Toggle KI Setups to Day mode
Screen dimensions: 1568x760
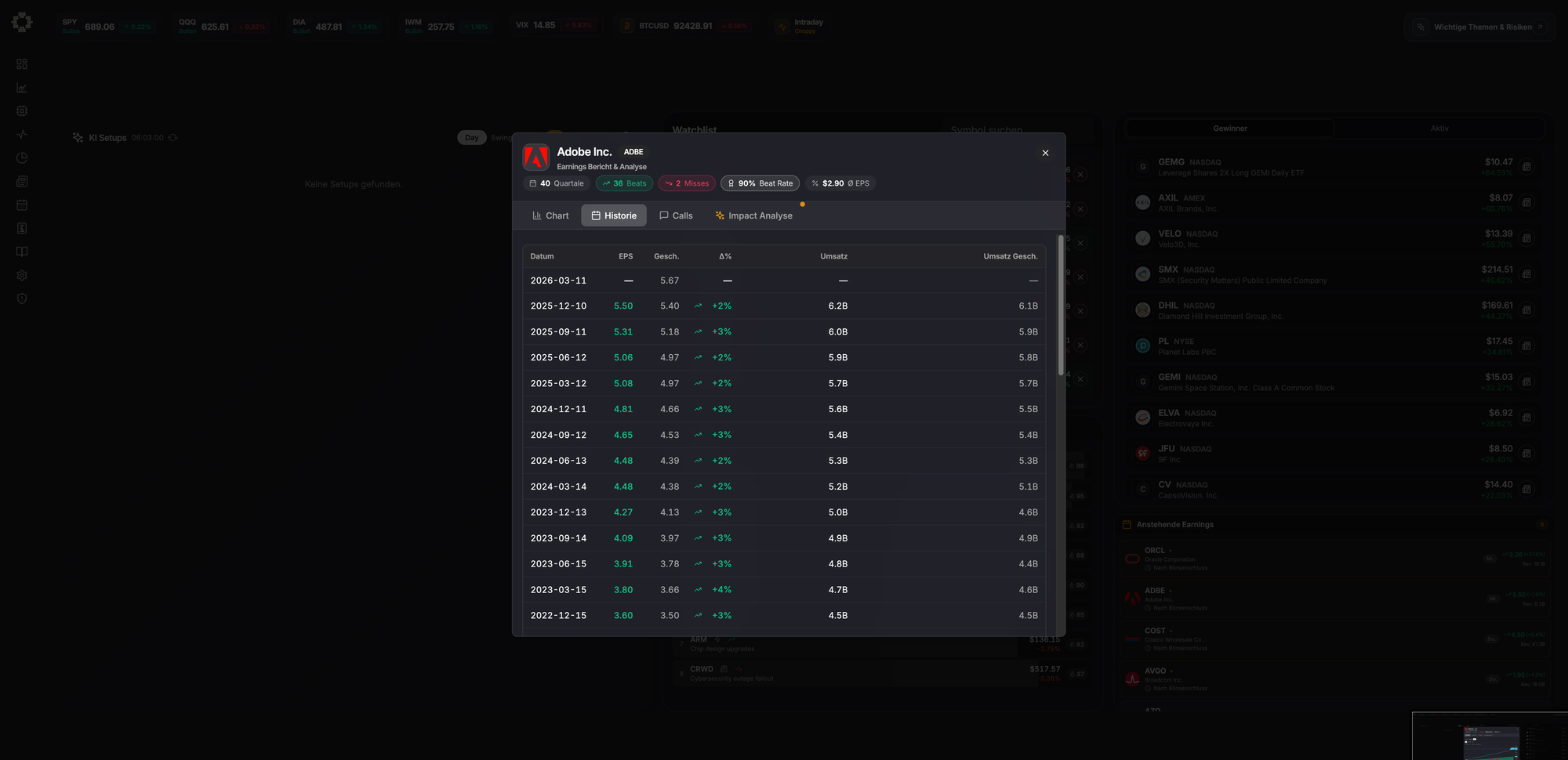click(x=471, y=138)
